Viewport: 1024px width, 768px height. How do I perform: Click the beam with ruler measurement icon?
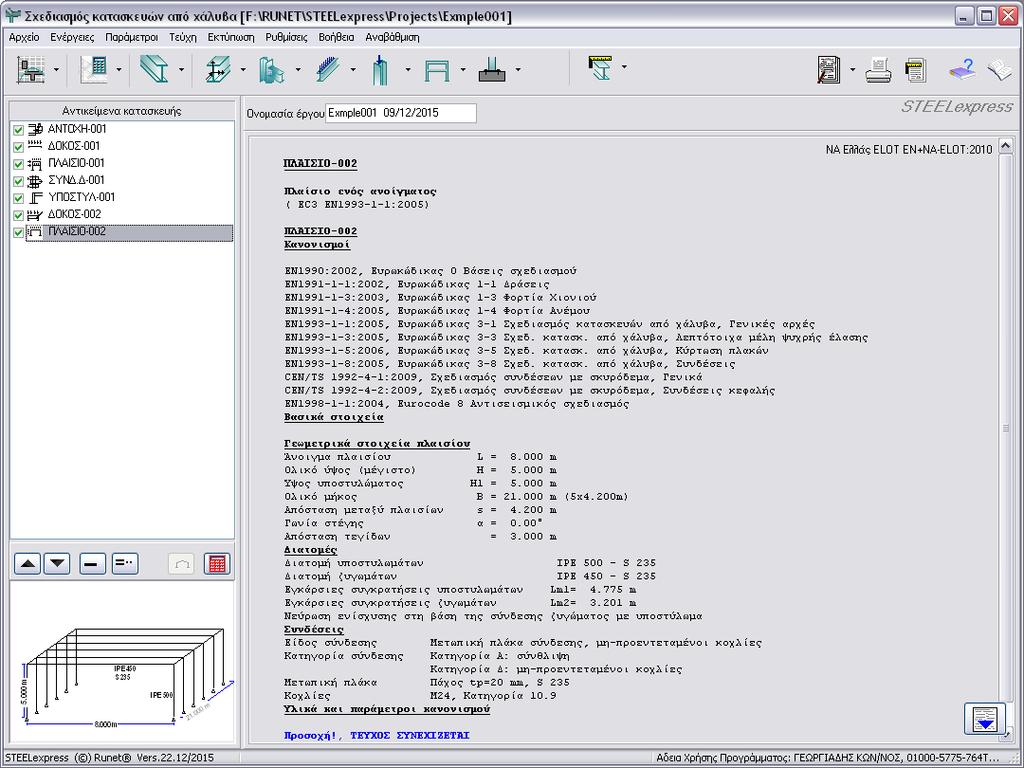(601, 68)
